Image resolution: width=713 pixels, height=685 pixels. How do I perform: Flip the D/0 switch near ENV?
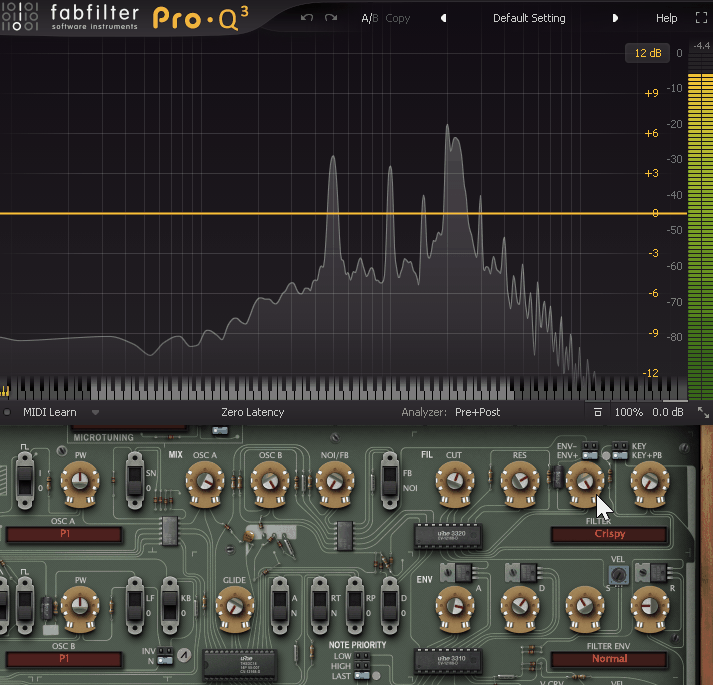click(390, 605)
